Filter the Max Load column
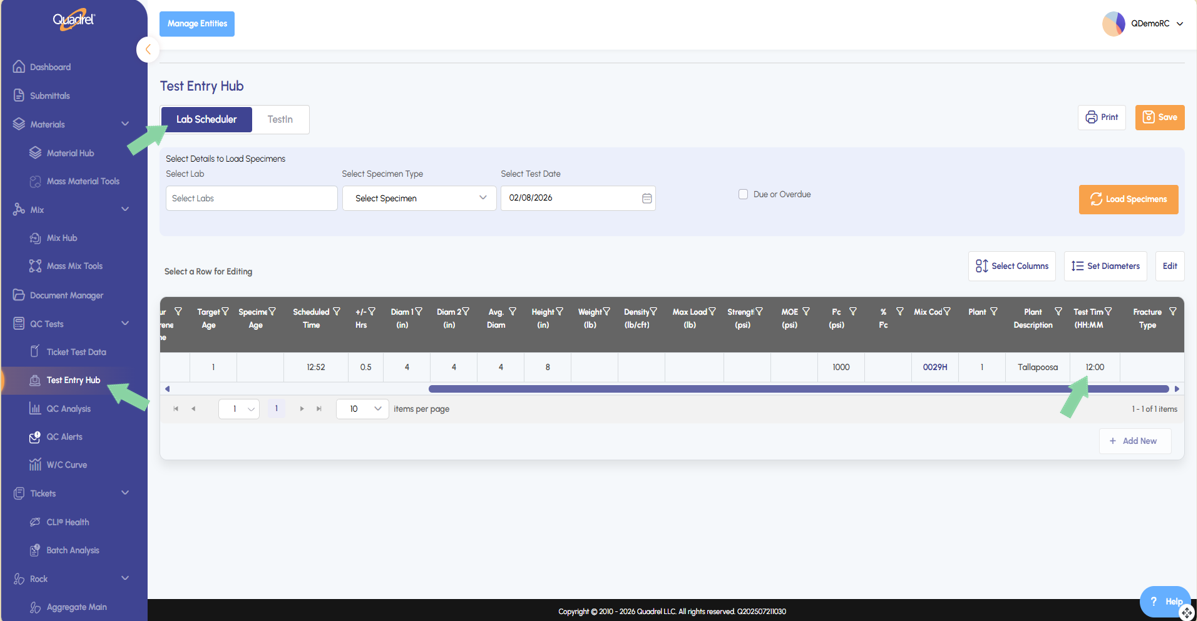The height and width of the screenshot is (621, 1197). 711,312
